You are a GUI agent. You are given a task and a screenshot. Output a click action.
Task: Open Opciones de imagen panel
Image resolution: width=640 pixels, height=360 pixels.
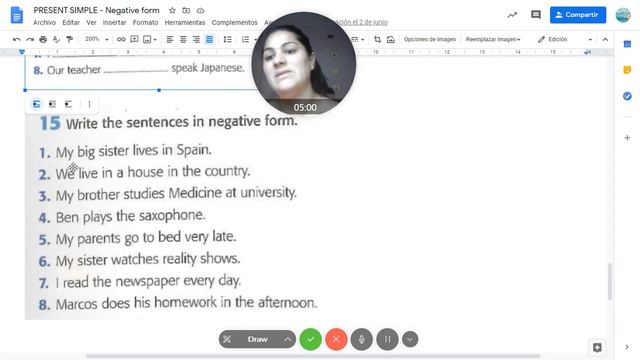pyautogui.click(x=430, y=40)
